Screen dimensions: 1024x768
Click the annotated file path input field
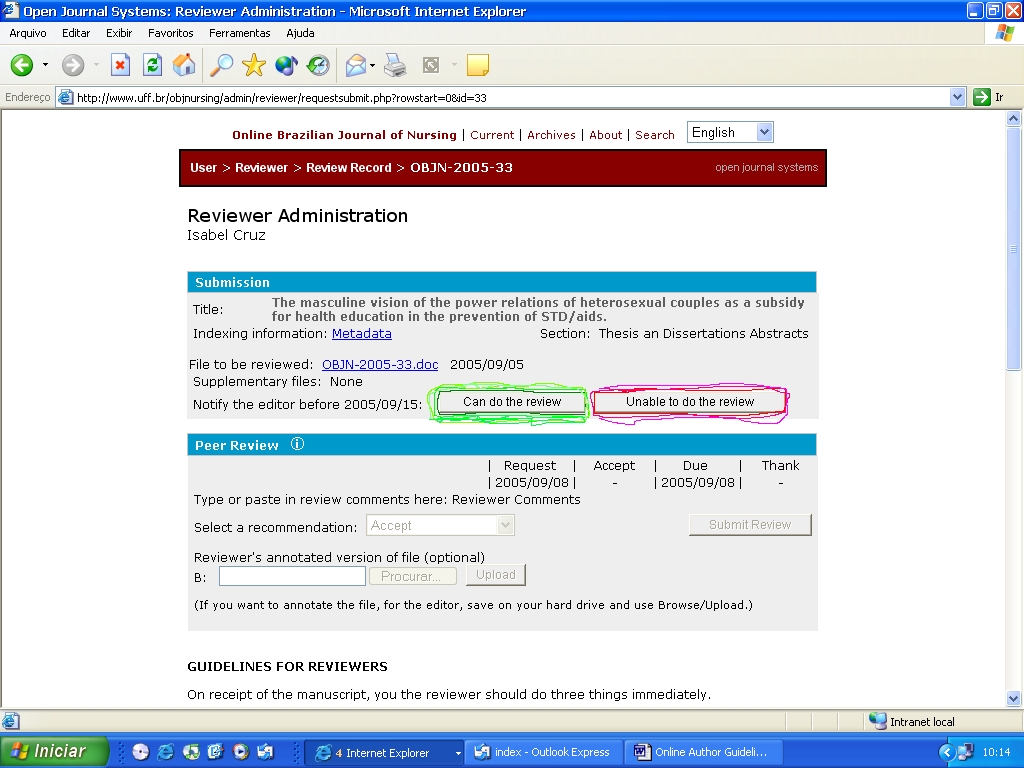tap(292, 576)
